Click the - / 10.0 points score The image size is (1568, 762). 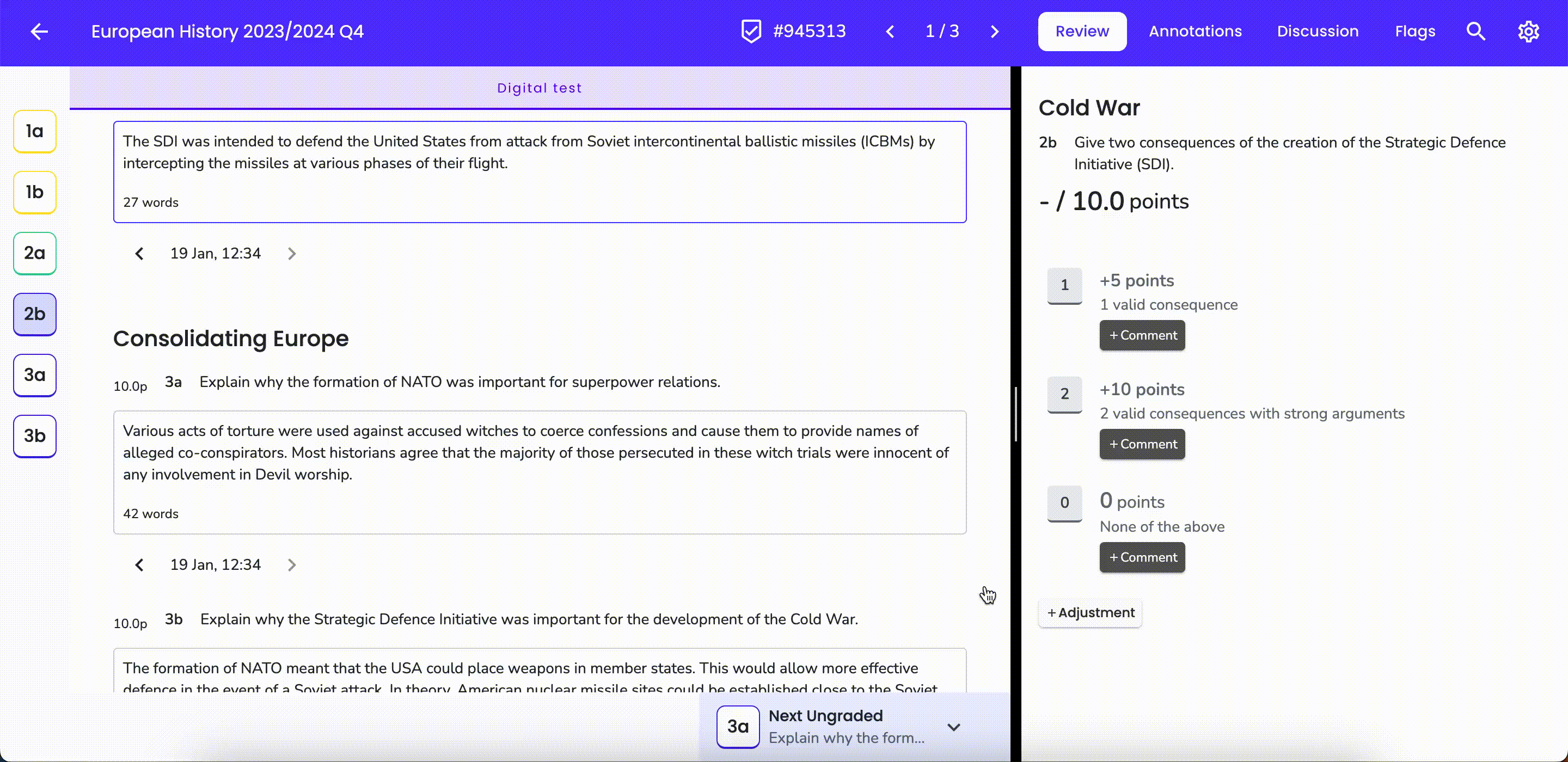[1113, 201]
